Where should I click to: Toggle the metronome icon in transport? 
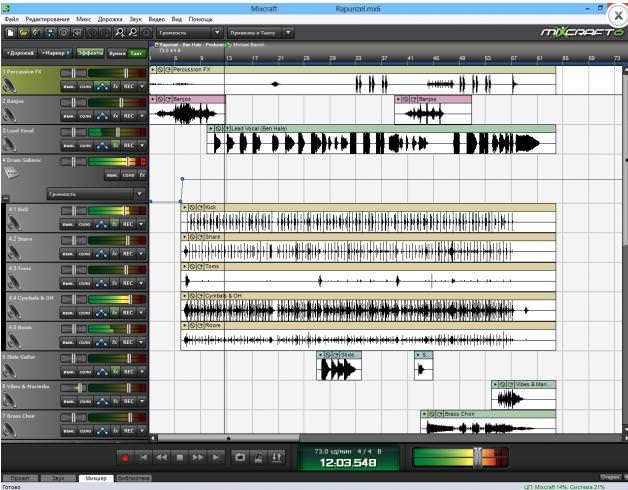[x=258, y=457]
